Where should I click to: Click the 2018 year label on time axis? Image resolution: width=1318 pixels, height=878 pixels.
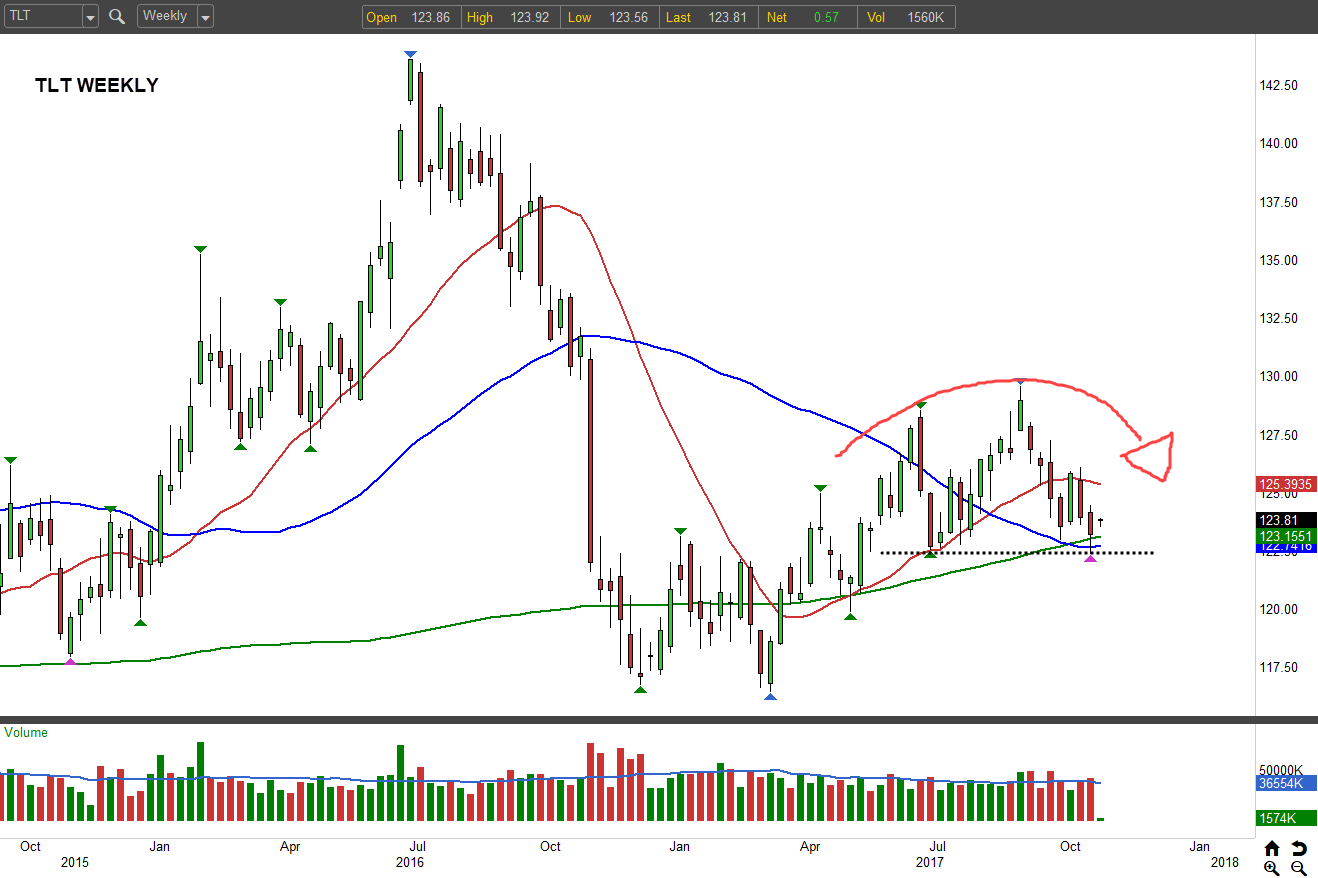[1224, 862]
